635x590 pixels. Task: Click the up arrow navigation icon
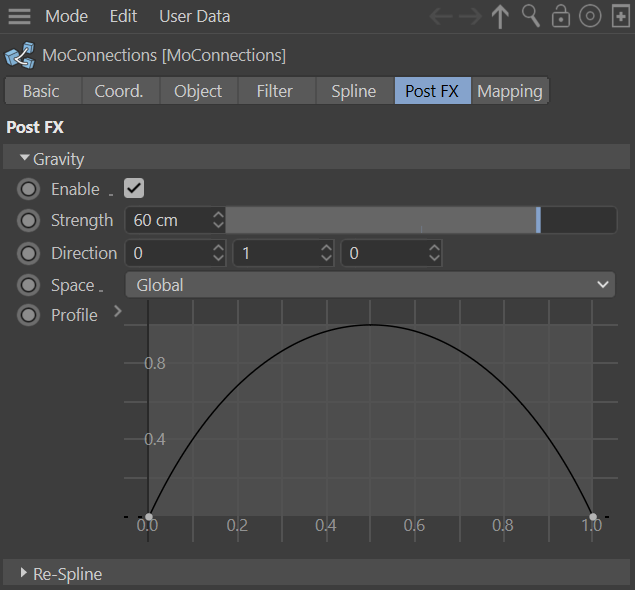500,17
